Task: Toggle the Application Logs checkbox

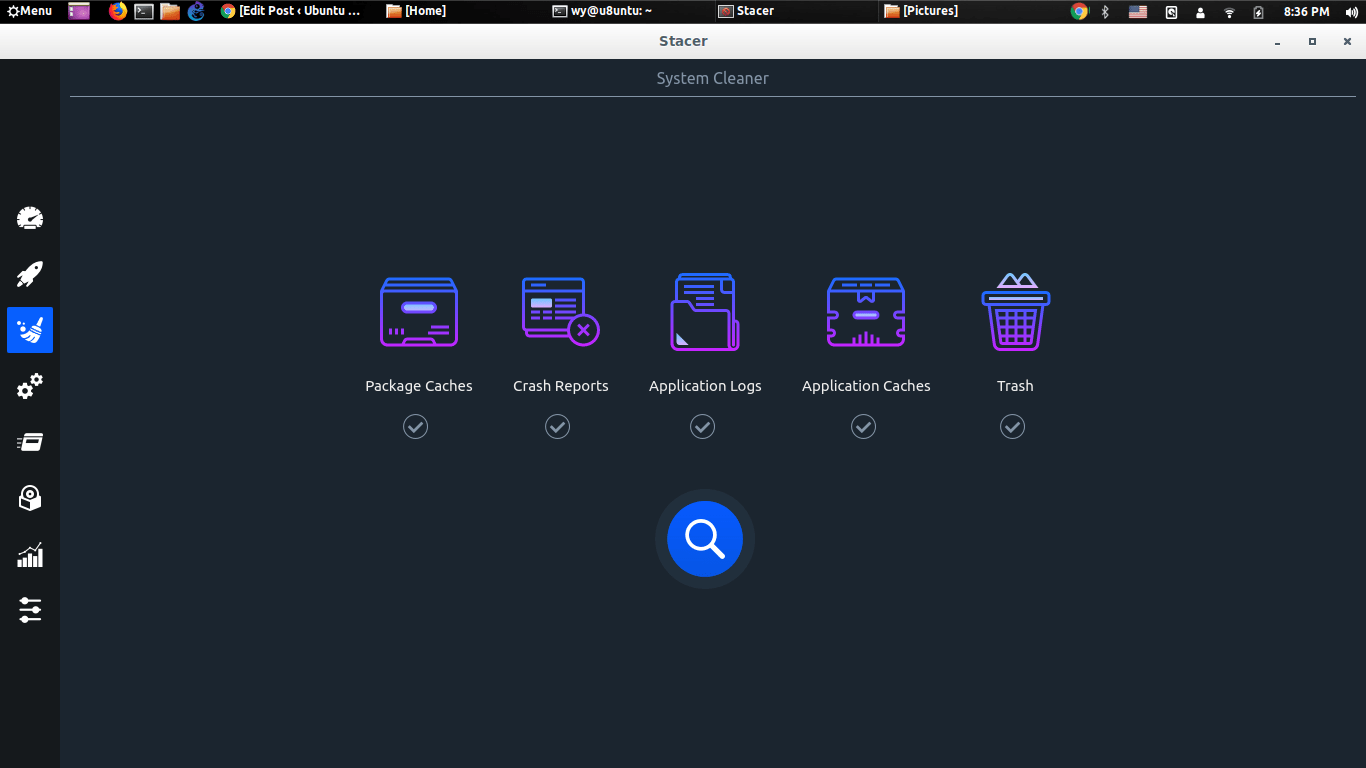Action: 702,427
